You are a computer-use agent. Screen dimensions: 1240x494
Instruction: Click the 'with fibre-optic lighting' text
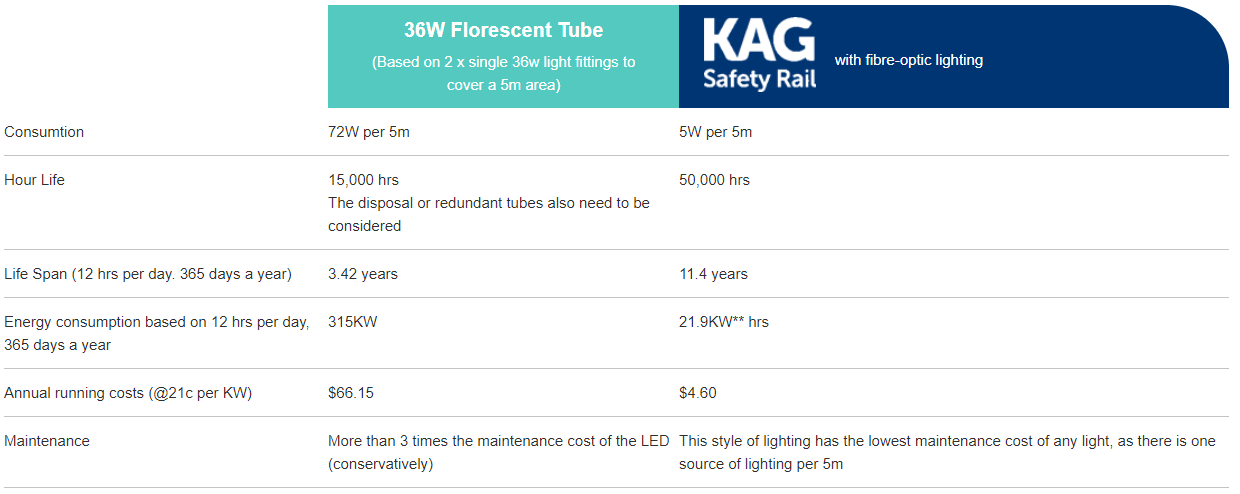(909, 60)
